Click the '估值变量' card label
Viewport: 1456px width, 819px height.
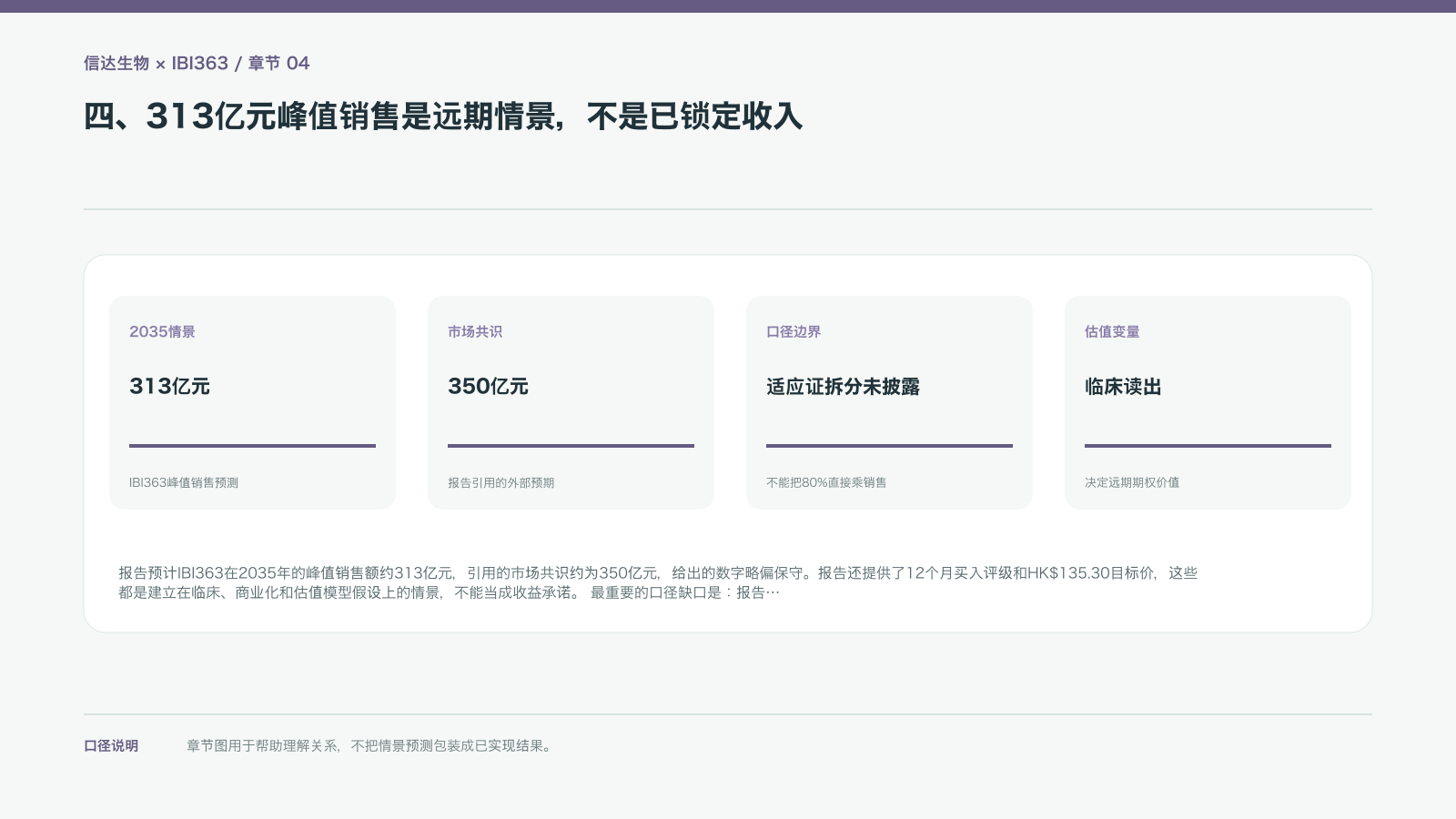tap(1112, 331)
